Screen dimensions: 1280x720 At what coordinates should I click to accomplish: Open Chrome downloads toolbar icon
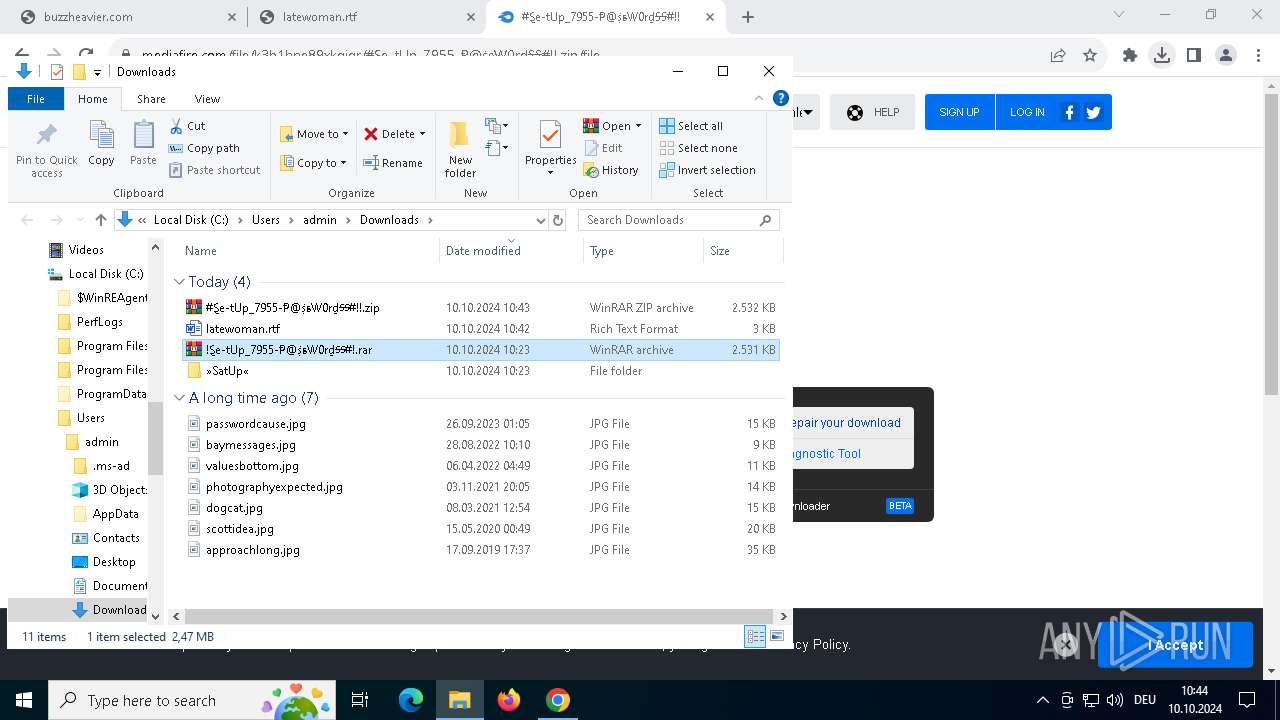[1161, 56]
